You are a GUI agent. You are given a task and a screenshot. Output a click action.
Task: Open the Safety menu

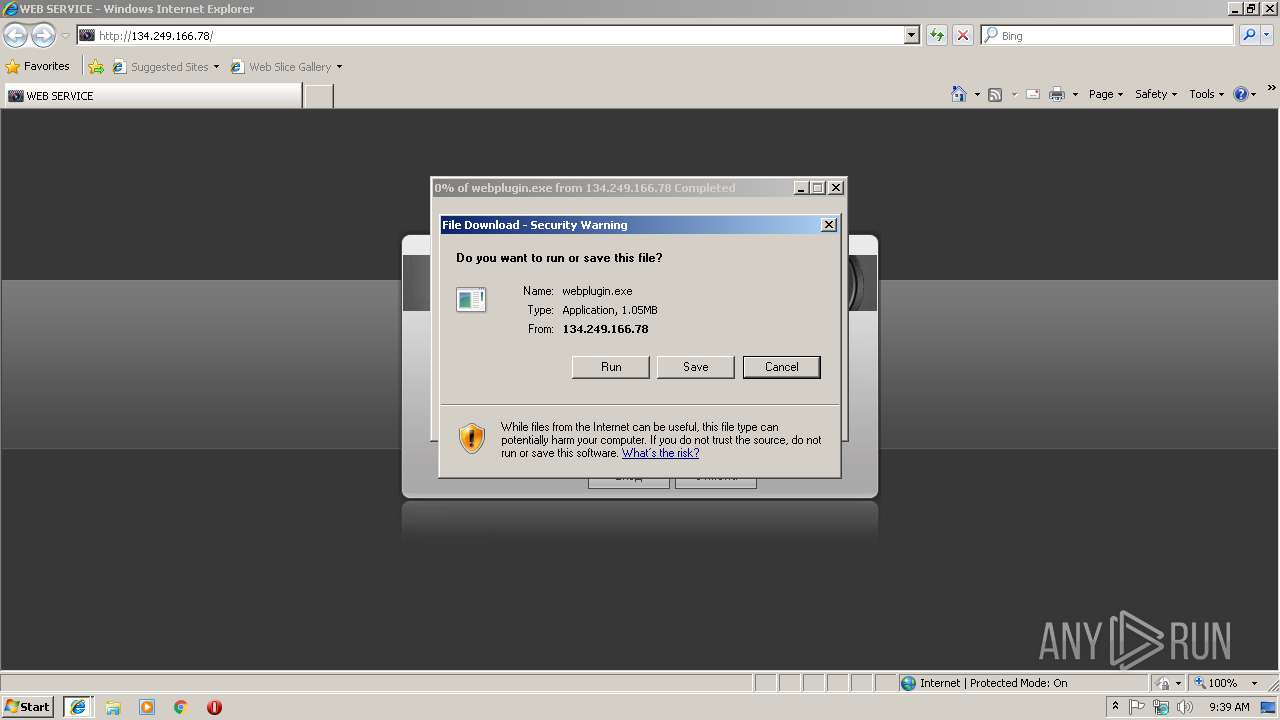click(1156, 94)
